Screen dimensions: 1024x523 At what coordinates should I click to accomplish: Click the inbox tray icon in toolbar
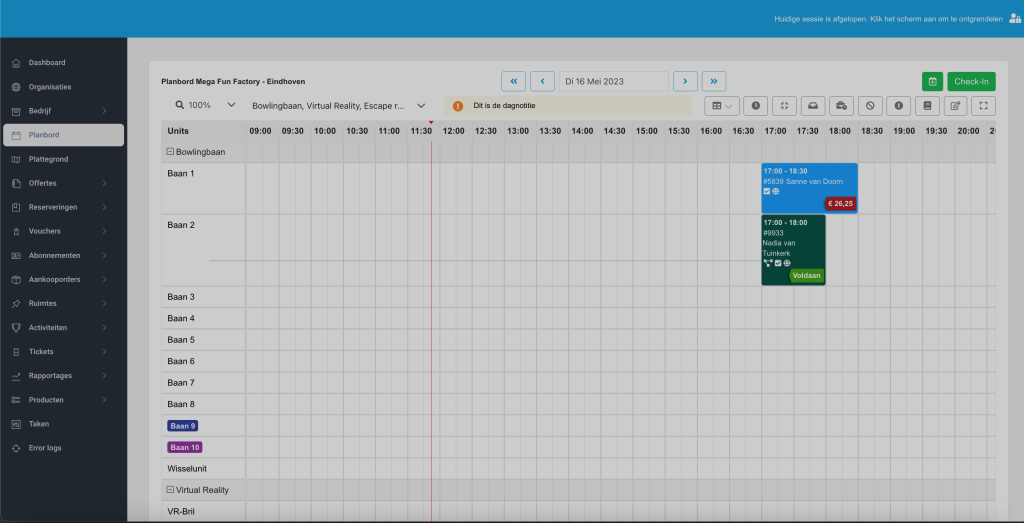point(813,105)
